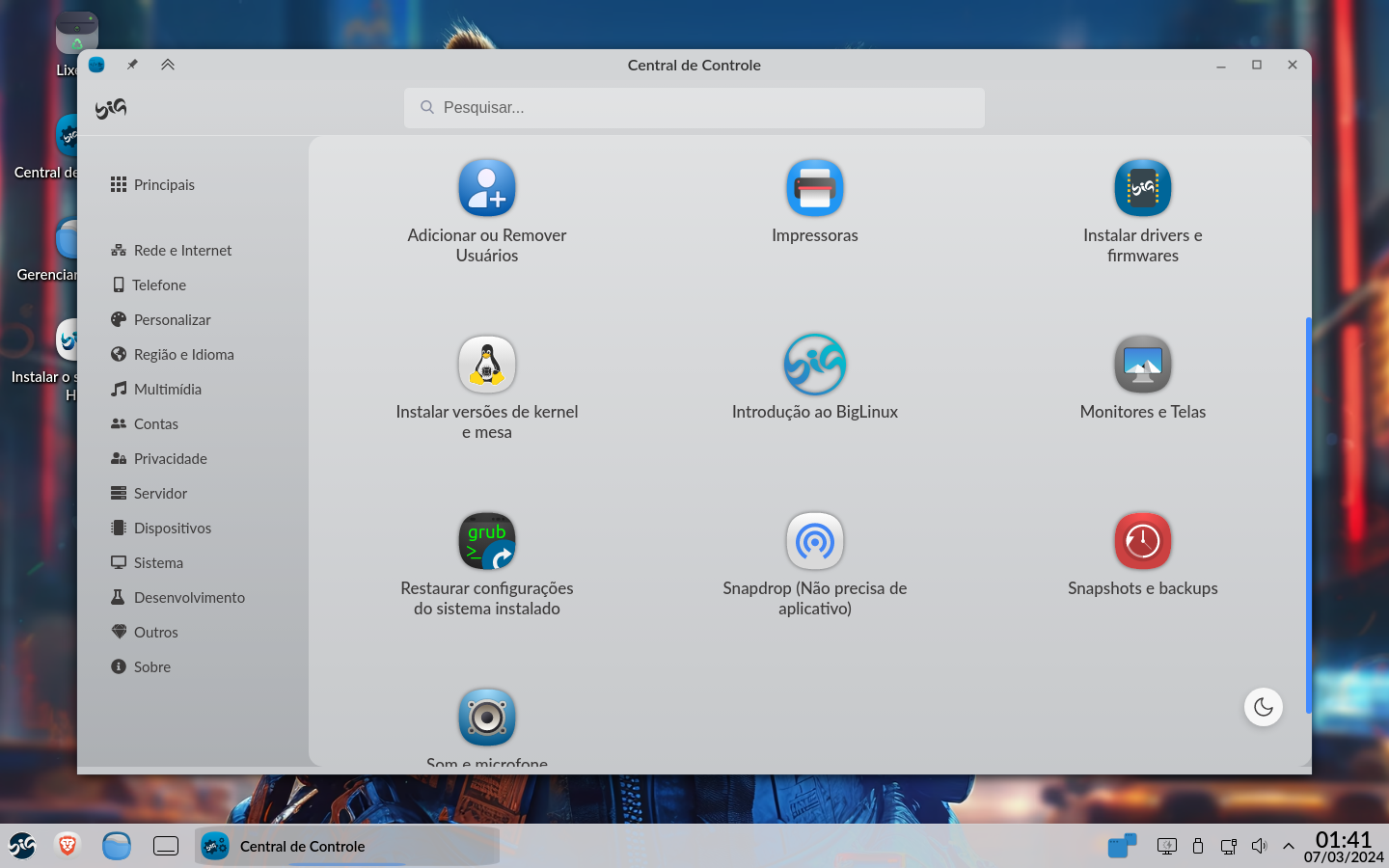1389x868 pixels.
Task: Open Monitores e Telas icon
Action: click(x=1143, y=365)
